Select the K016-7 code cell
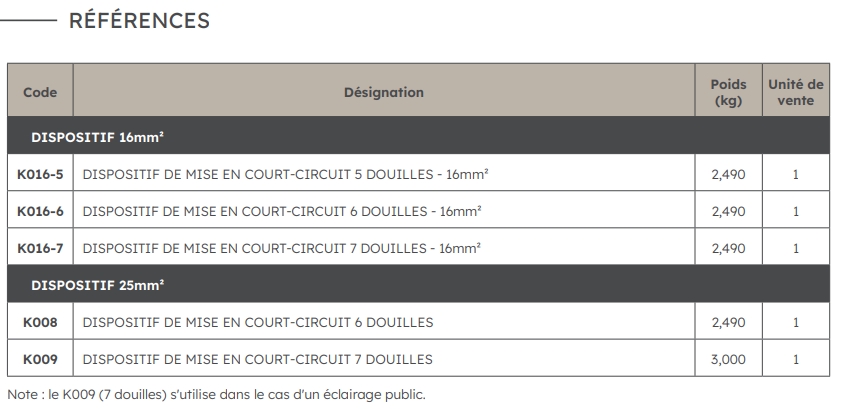 (40, 248)
